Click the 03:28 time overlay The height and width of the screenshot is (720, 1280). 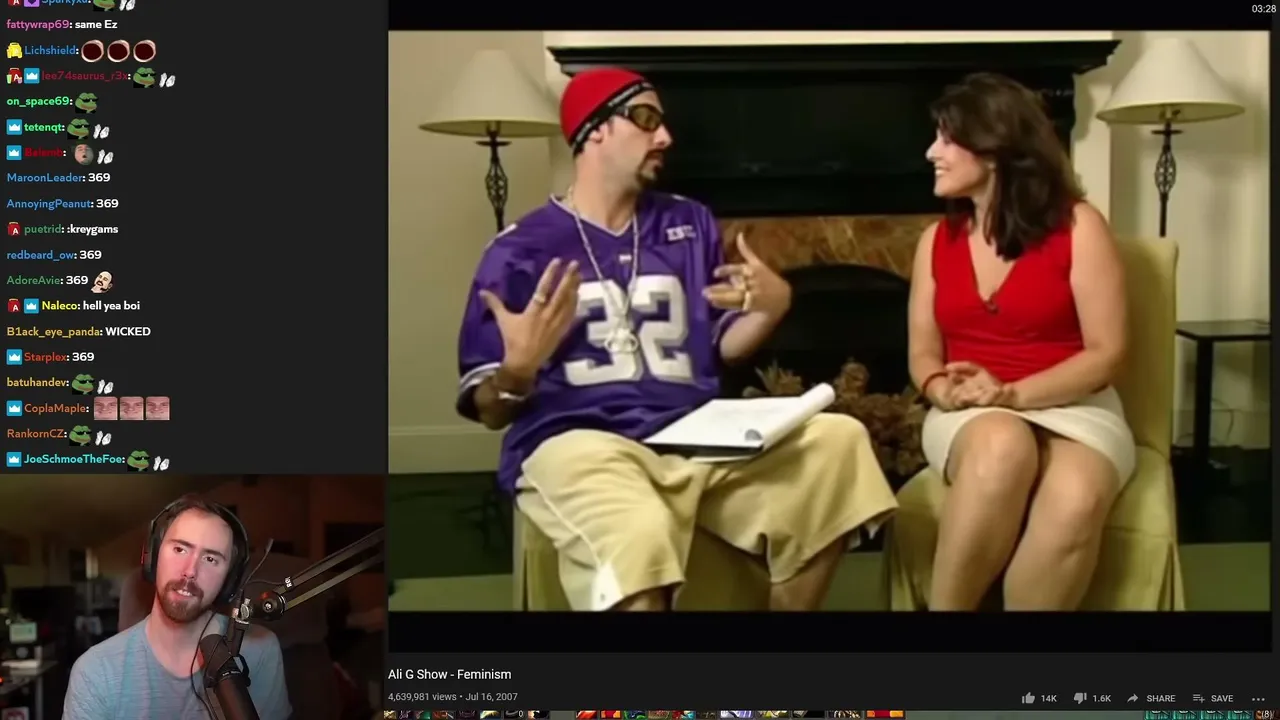click(1263, 9)
